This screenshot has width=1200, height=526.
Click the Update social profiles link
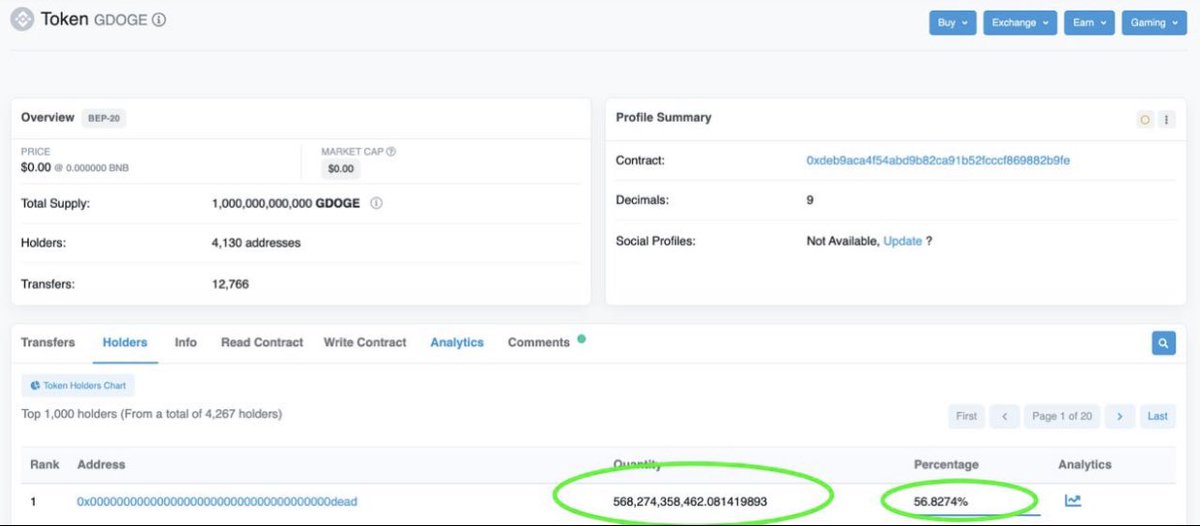pos(902,241)
